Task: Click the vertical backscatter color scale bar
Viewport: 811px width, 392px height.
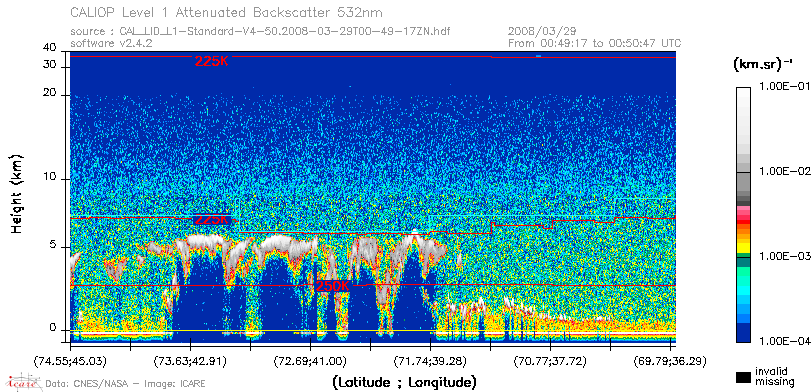Action: [x=743, y=215]
